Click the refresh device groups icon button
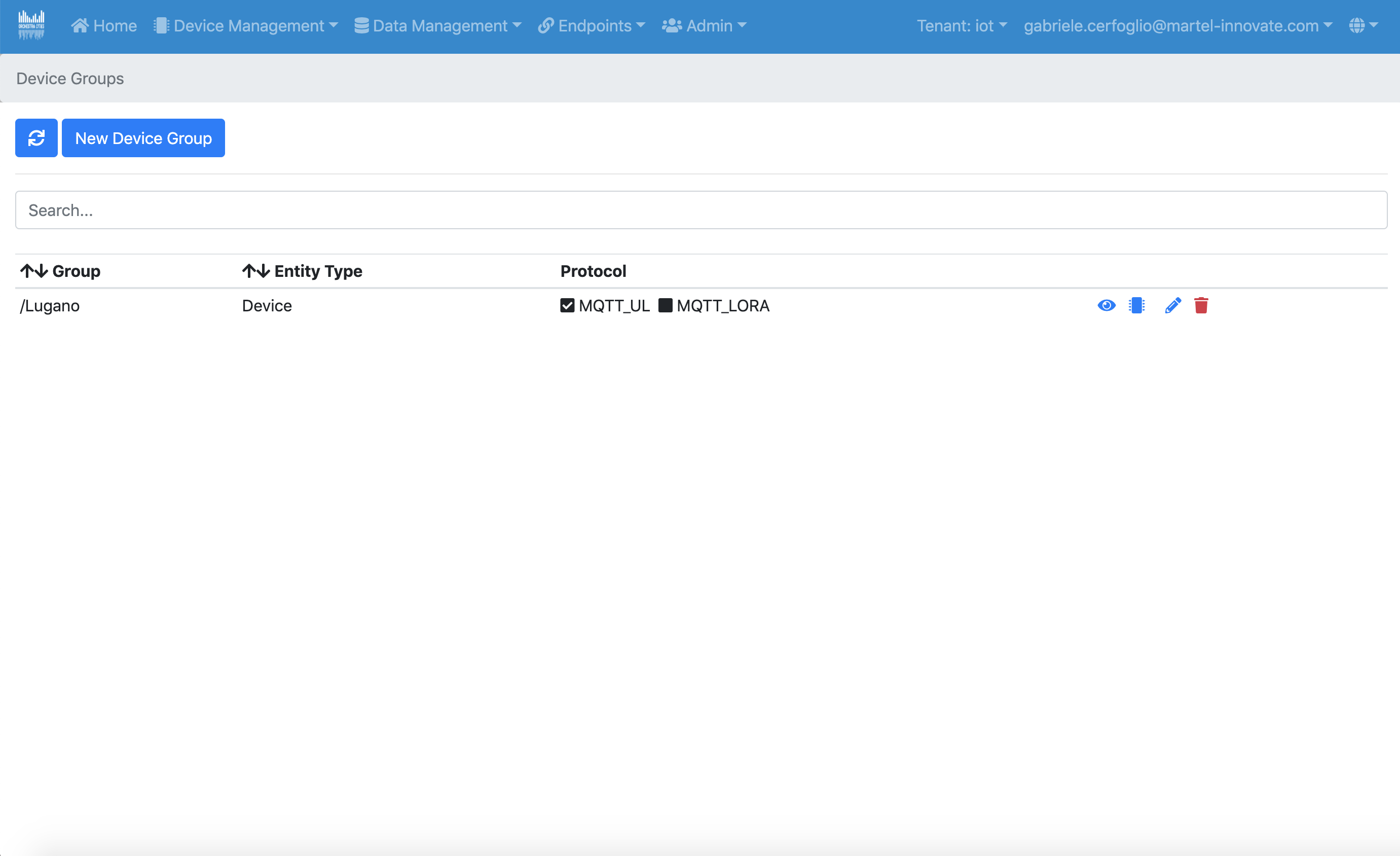Image resolution: width=1400 pixels, height=856 pixels. [x=36, y=138]
